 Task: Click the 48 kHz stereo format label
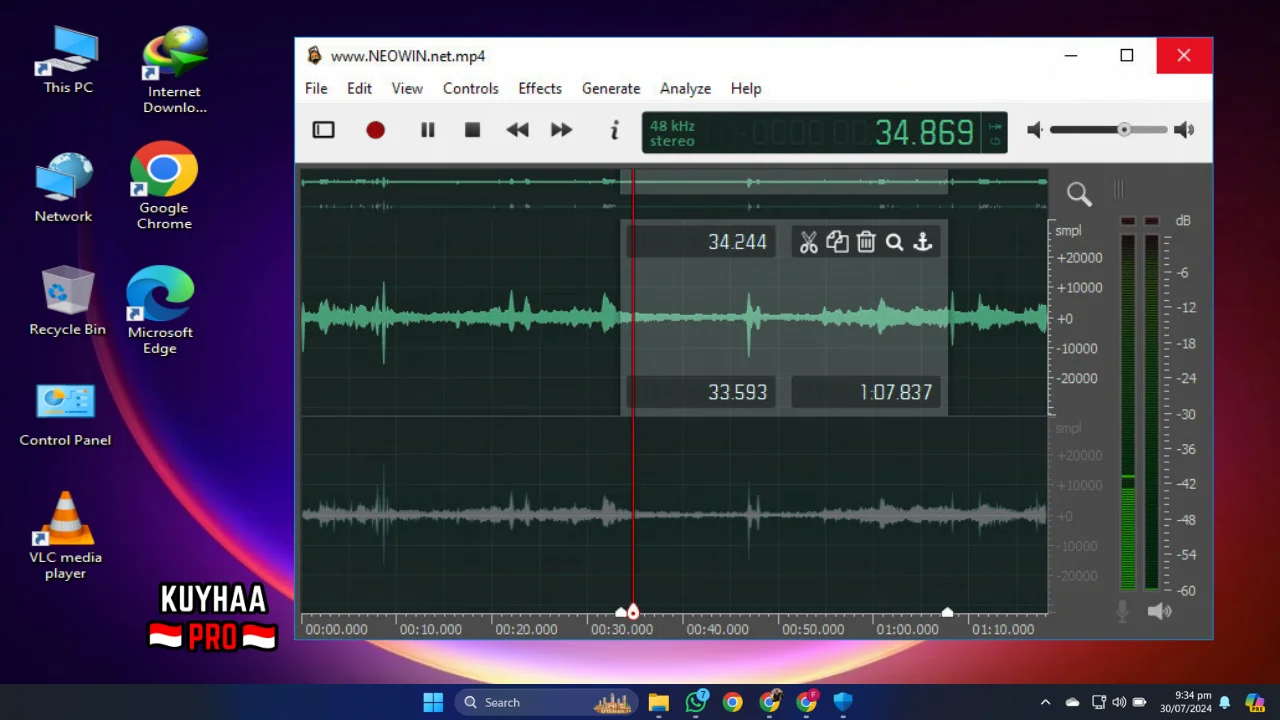click(672, 133)
